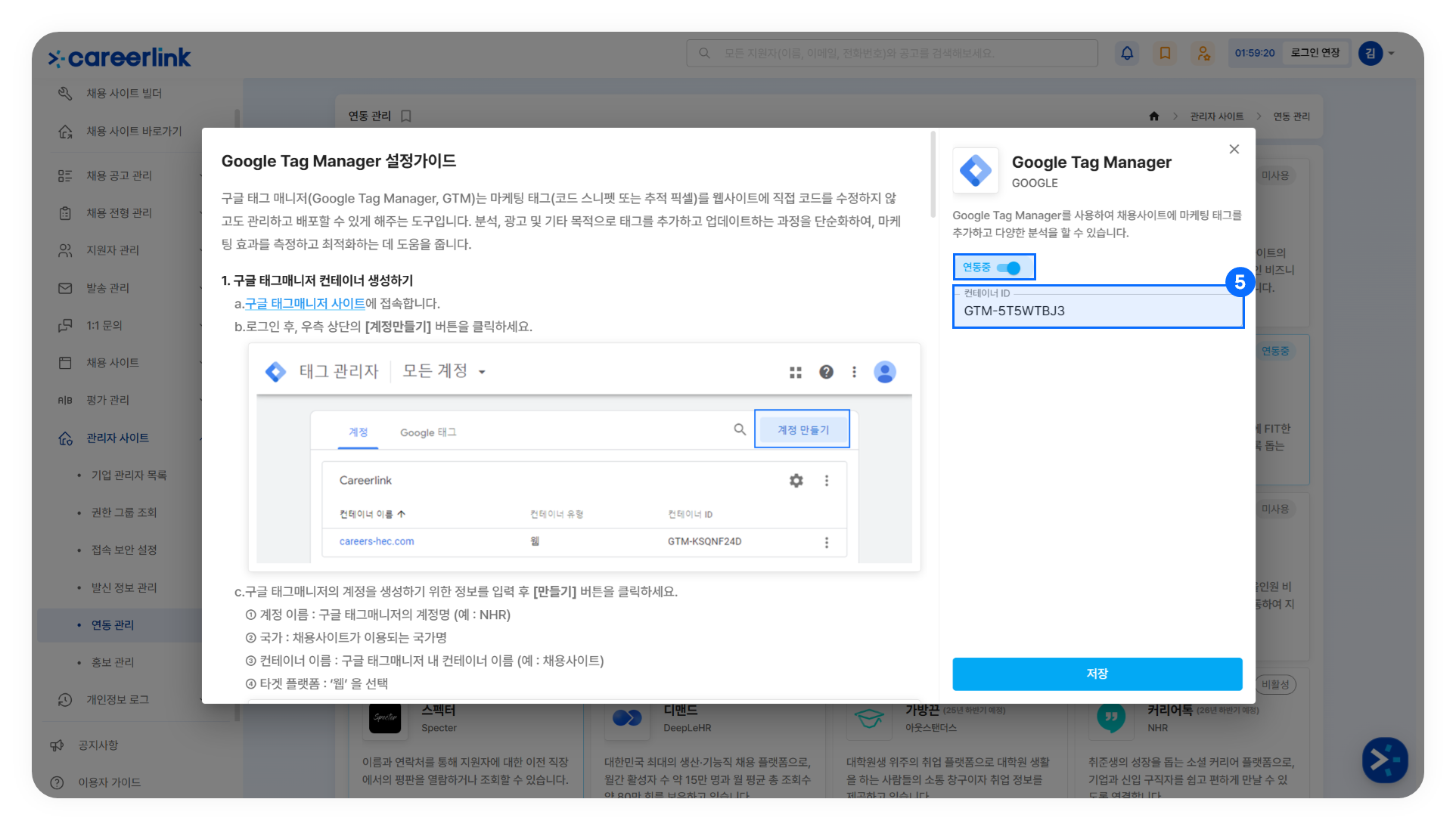Open the bookmark icon in header
The image size is (1456, 830).
pyautogui.click(x=1165, y=53)
